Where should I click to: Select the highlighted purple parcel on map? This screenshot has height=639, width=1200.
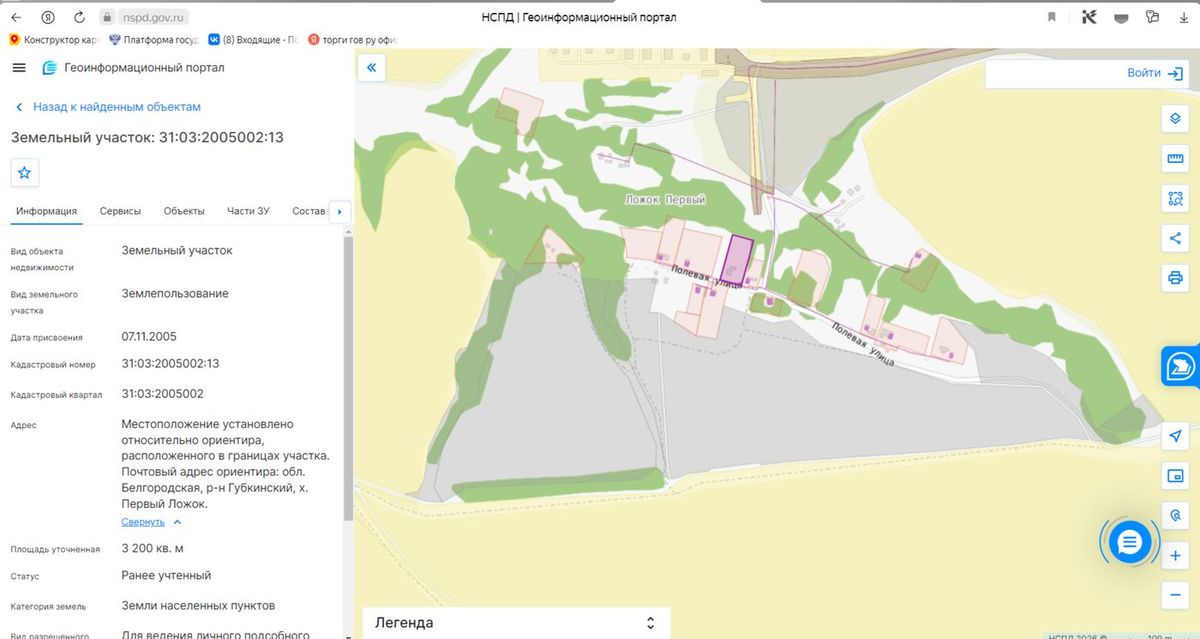pyautogui.click(x=737, y=259)
